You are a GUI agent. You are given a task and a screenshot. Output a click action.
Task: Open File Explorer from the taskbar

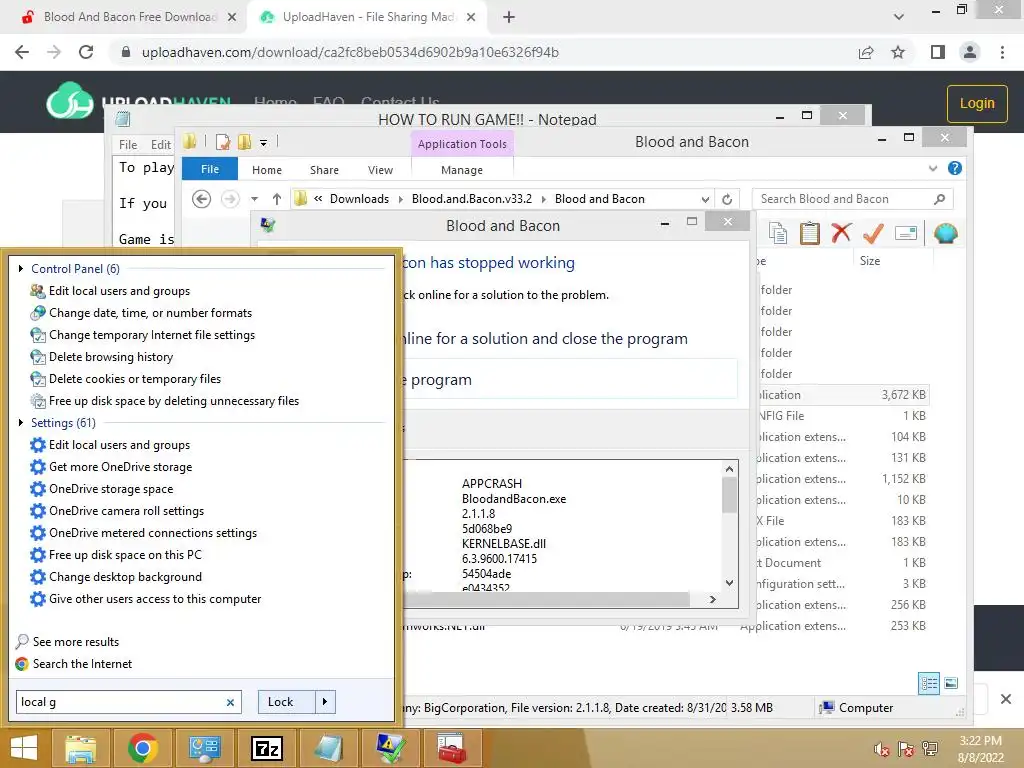(x=80, y=748)
